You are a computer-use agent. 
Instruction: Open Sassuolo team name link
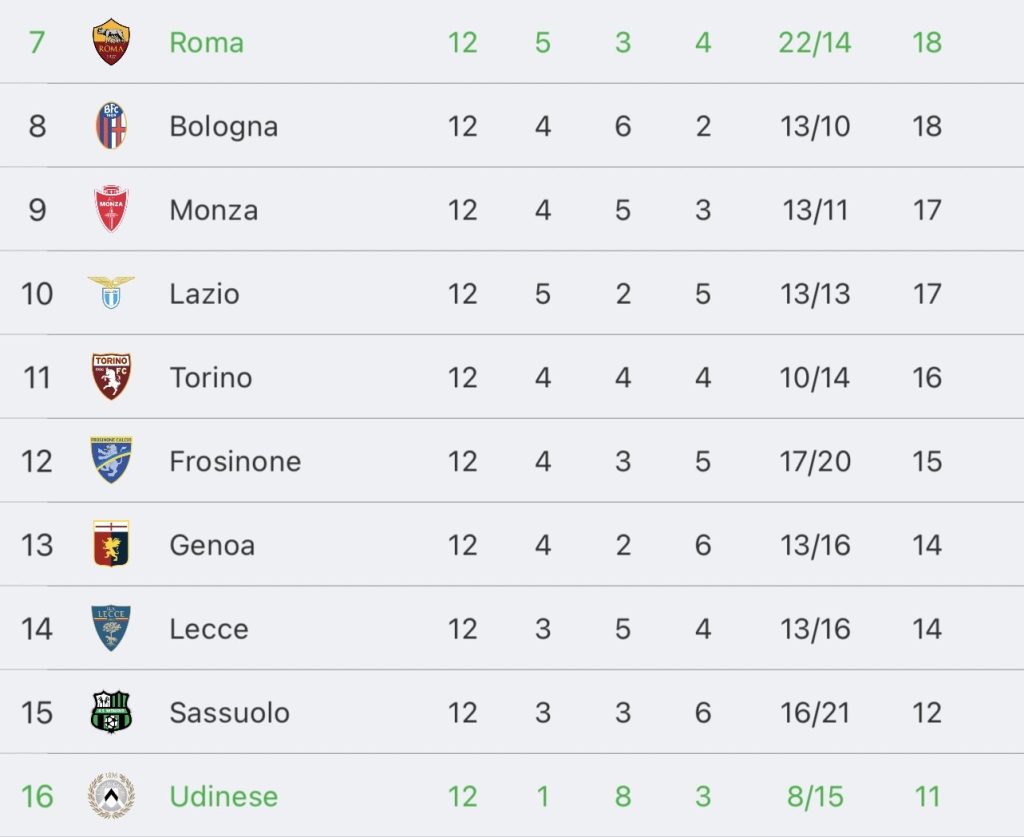229,713
